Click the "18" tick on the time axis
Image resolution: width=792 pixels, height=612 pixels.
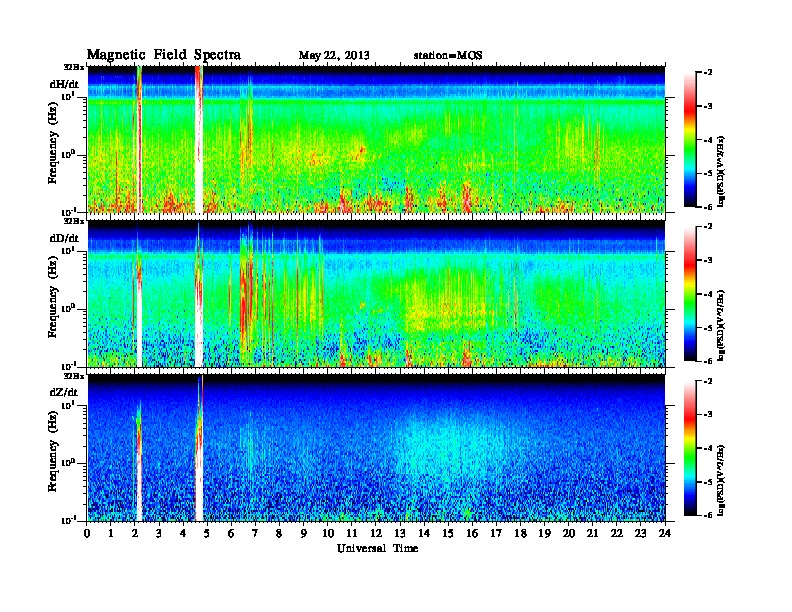(520, 534)
